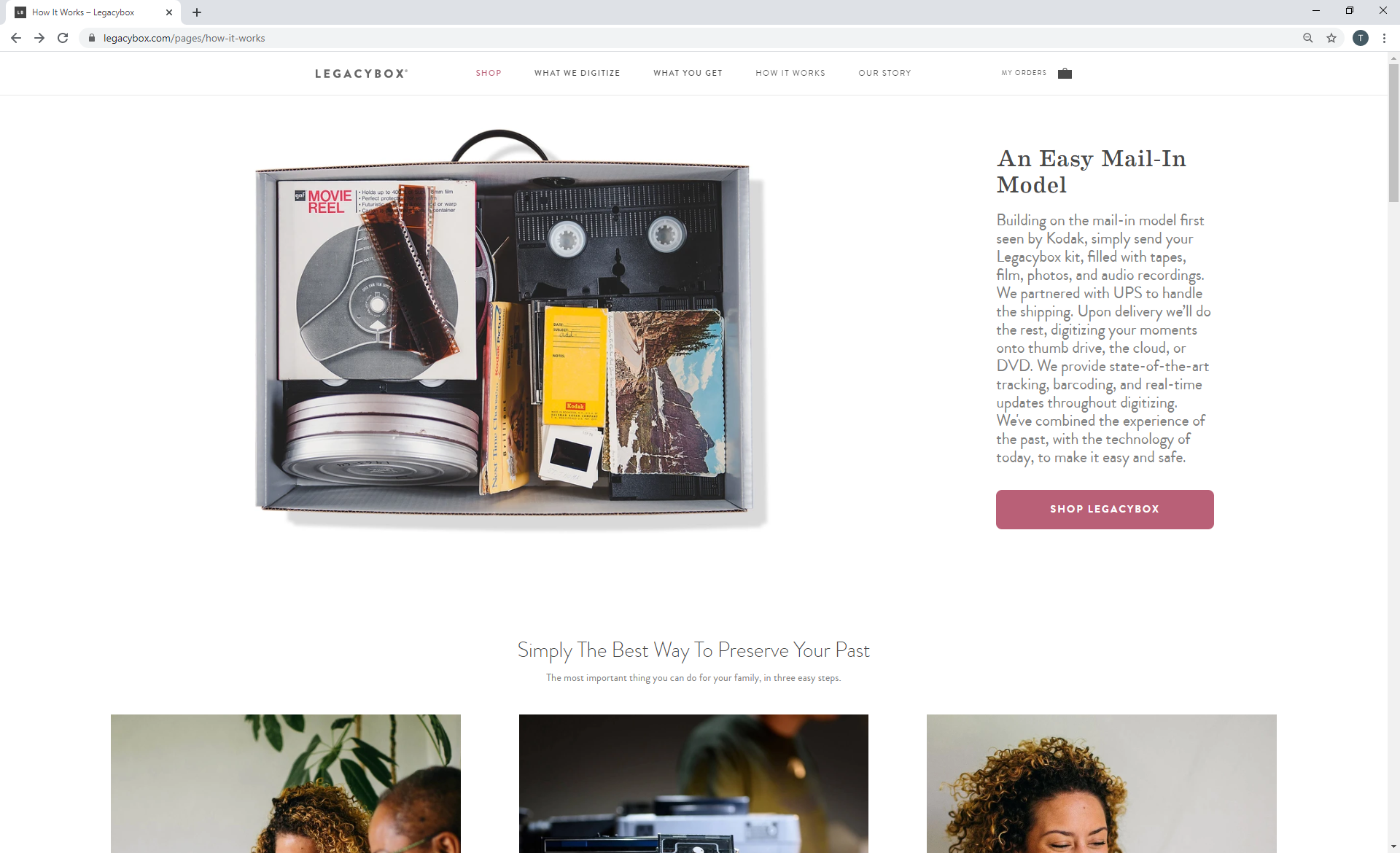The width and height of the screenshot is (1400, 853).
Task: Click the browser back arrow
Action: (16, 38)
